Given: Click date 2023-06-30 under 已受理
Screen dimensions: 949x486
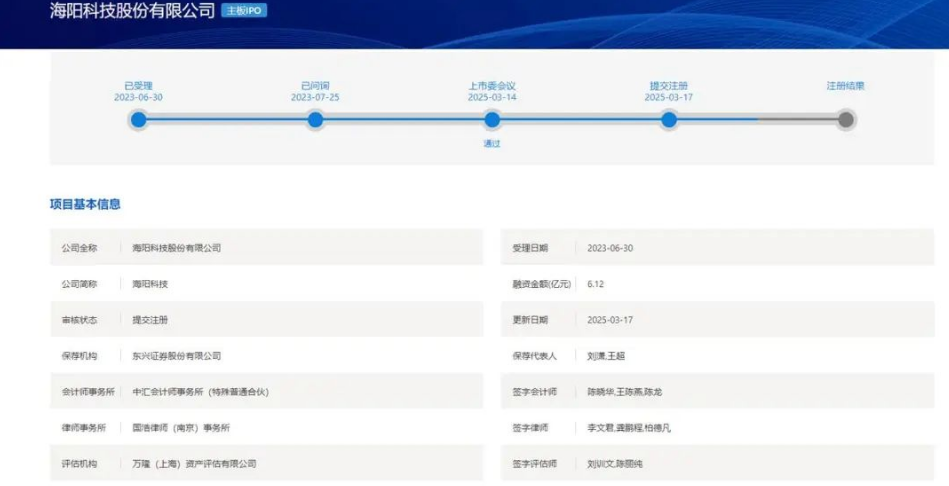Looking at the screenshot, I should (x=139, y=97).
